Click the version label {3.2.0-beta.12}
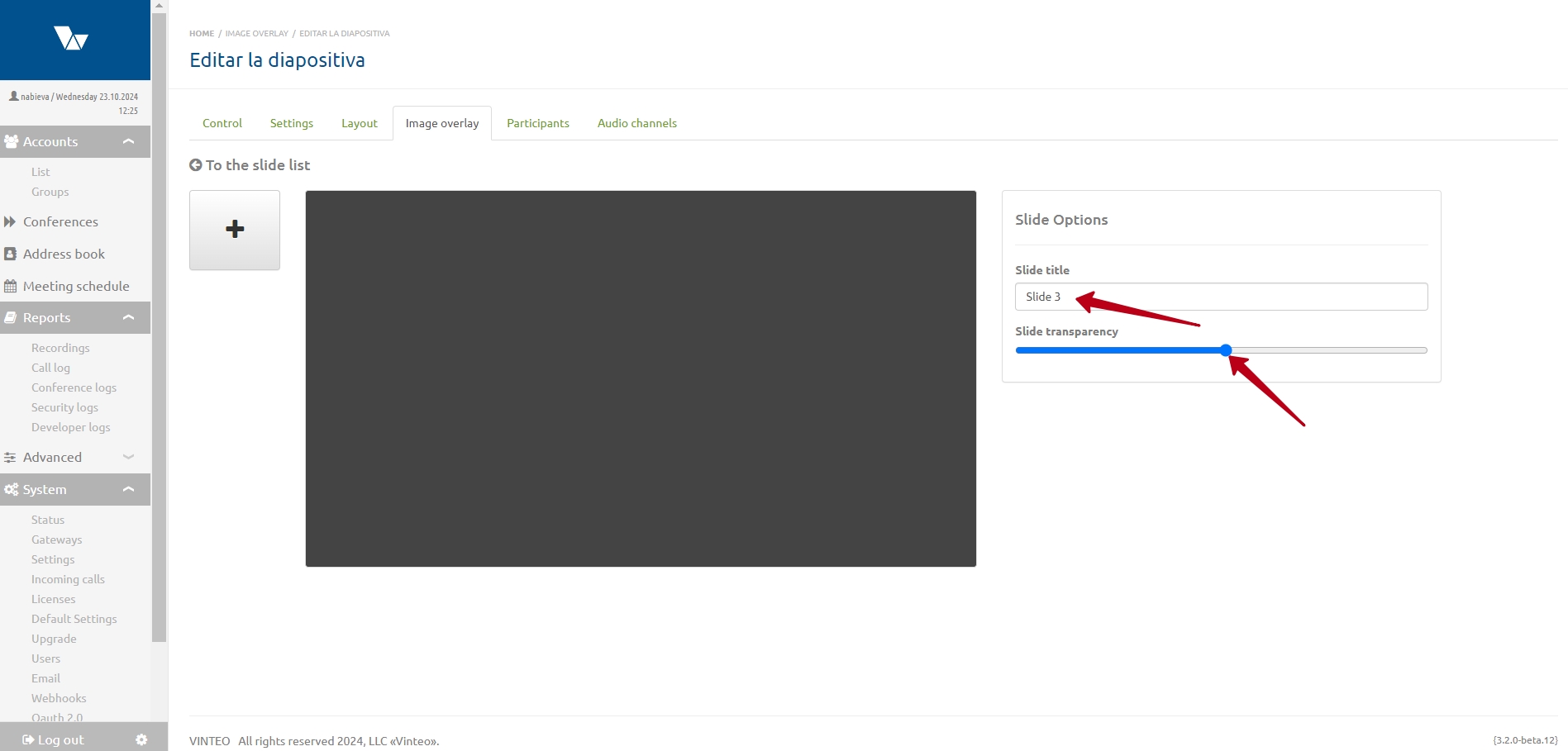 pos(1525,740)
